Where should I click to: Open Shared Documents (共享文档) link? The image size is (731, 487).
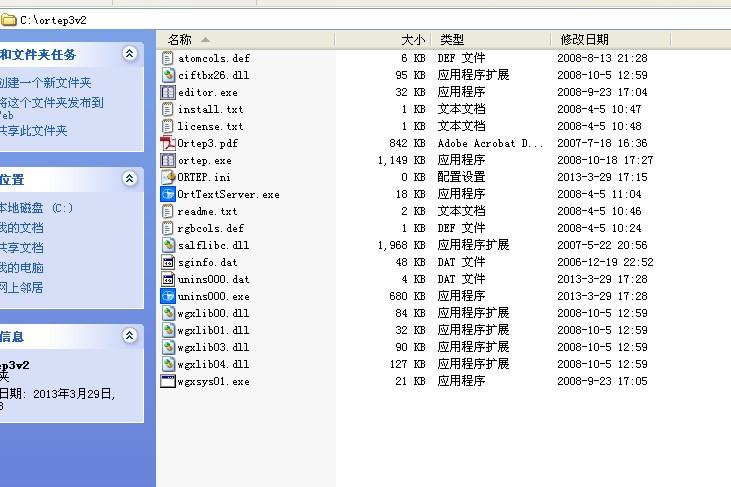click(21, 248)
